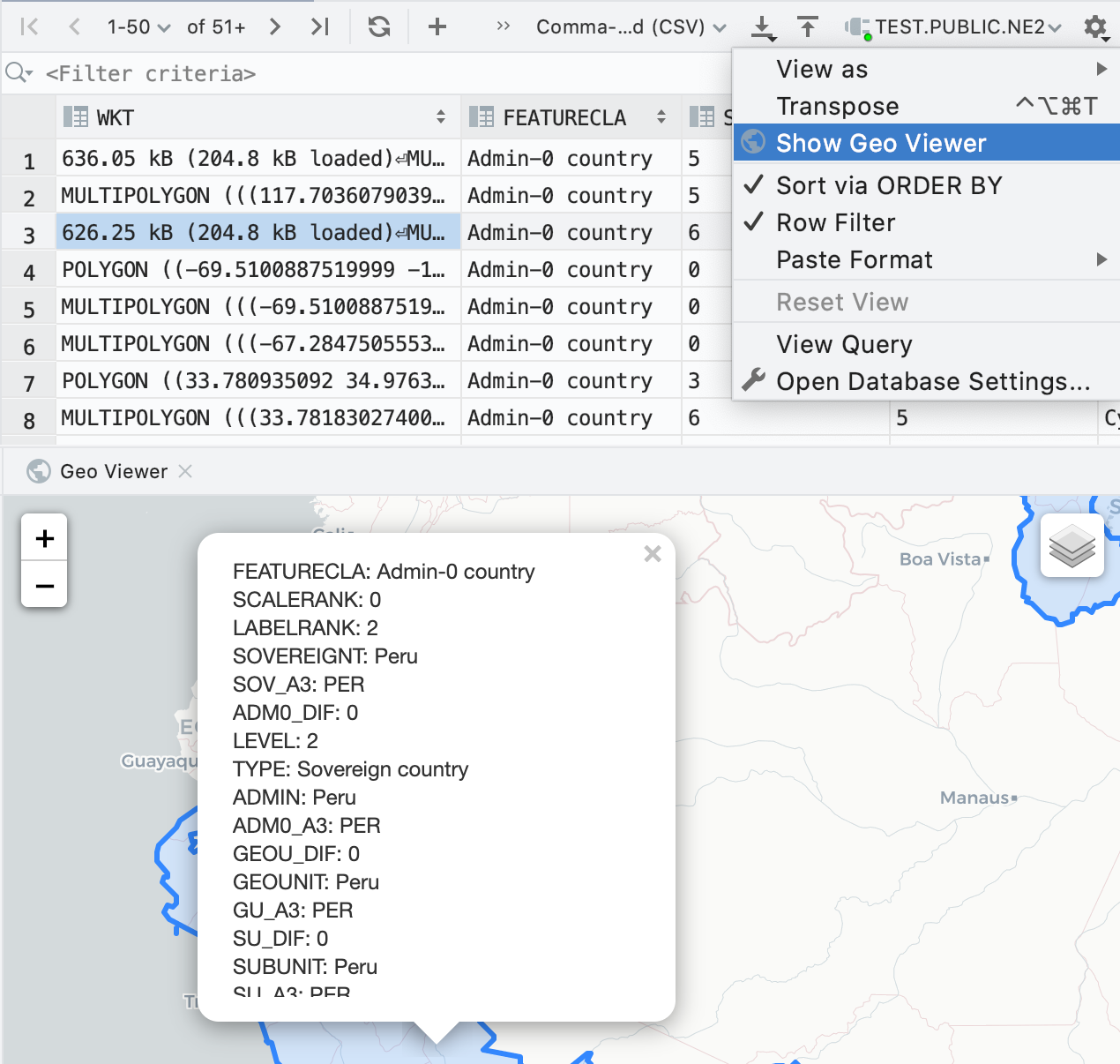Open page size dropdown 1-50
The image size is (1120, 1064).
tap(138, 26)
